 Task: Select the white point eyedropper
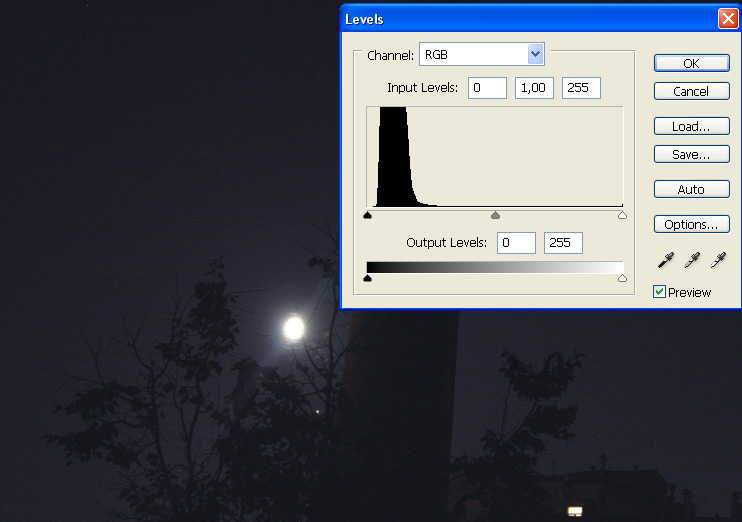coord(718,260)
